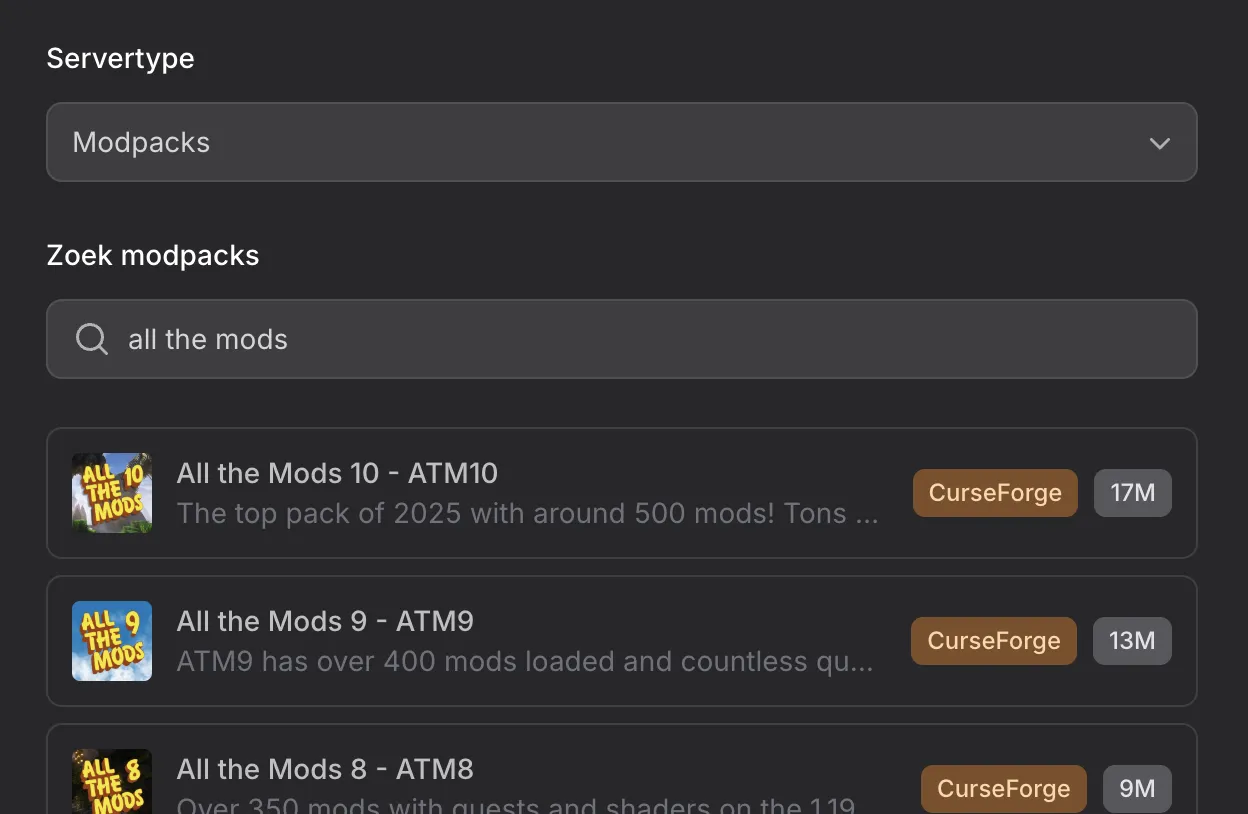Click the All the Mods 10 pack thumbnail
Screen dimensions: 1248x814
click(x=112, y=492)
